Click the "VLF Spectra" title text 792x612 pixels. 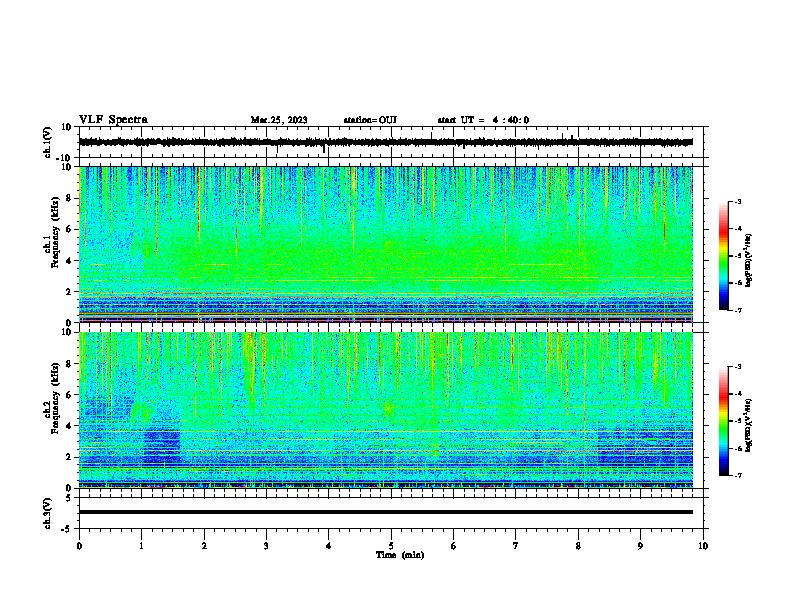click(x=113, y=120)
